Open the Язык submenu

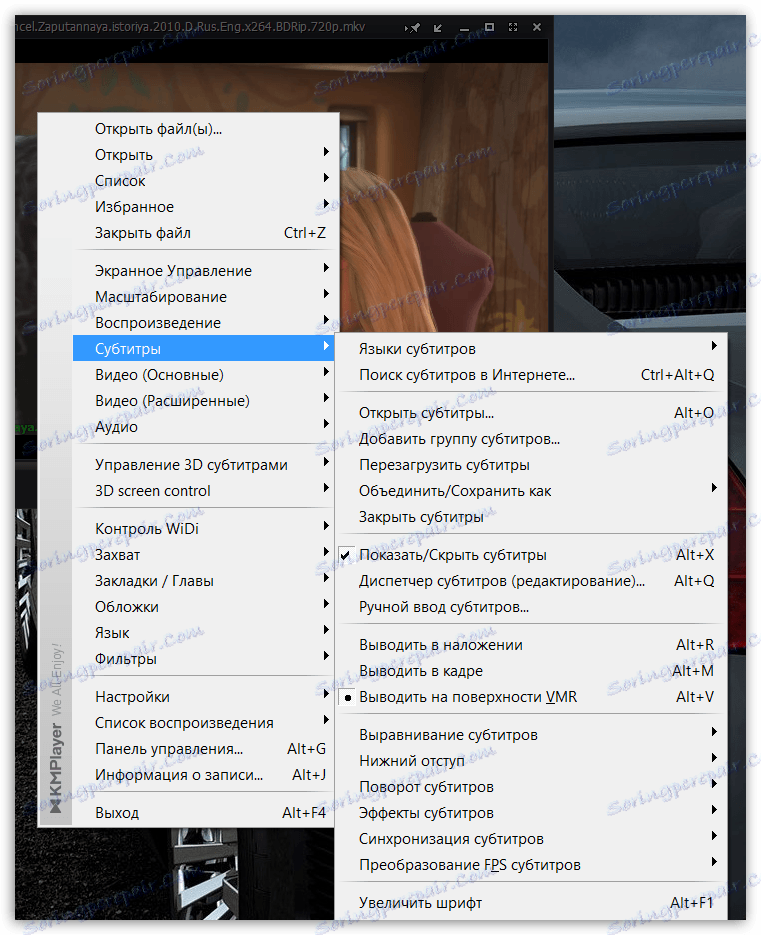[x=205, y=633]
